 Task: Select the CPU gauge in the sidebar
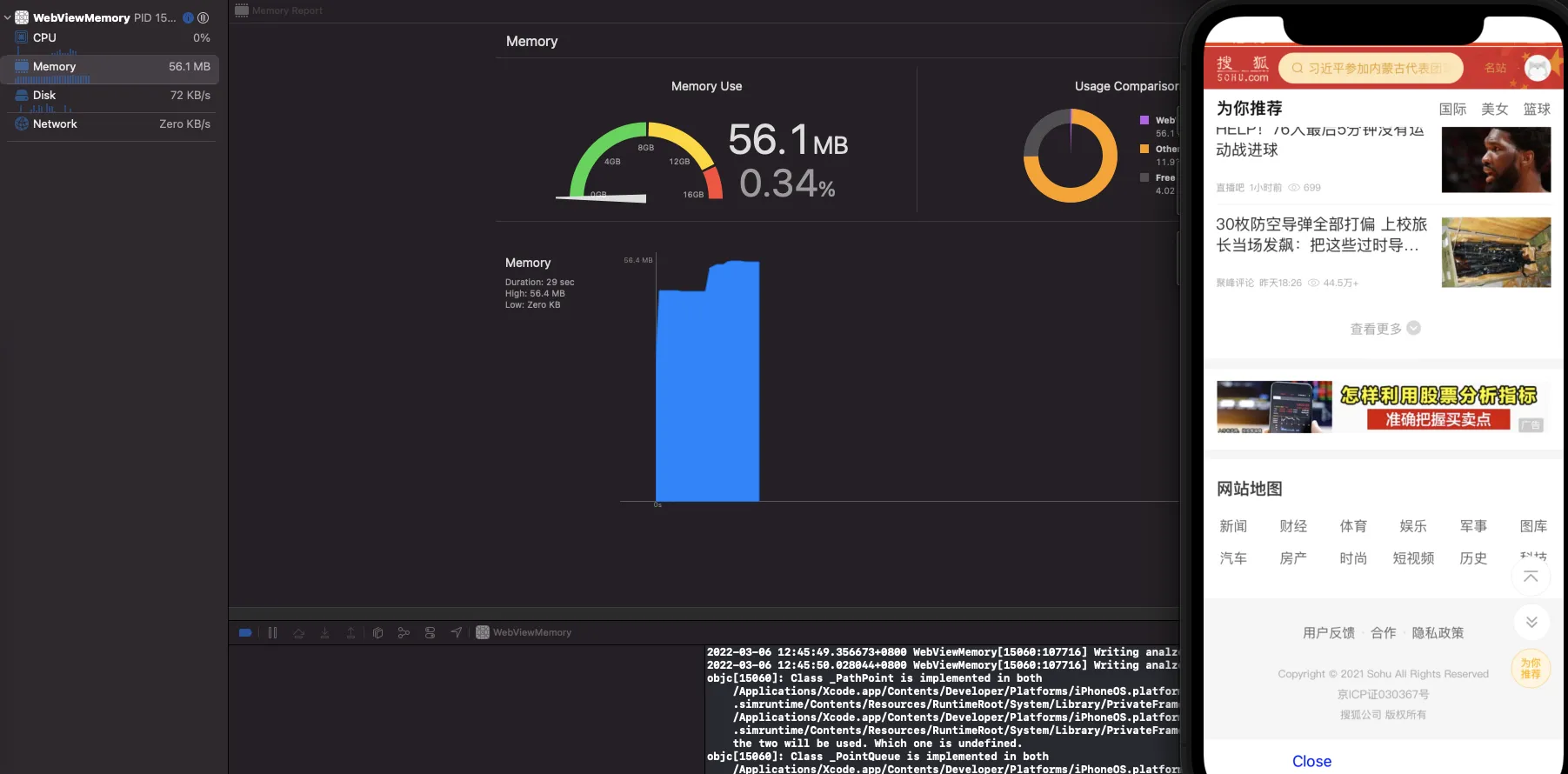(x=110, y=38)
